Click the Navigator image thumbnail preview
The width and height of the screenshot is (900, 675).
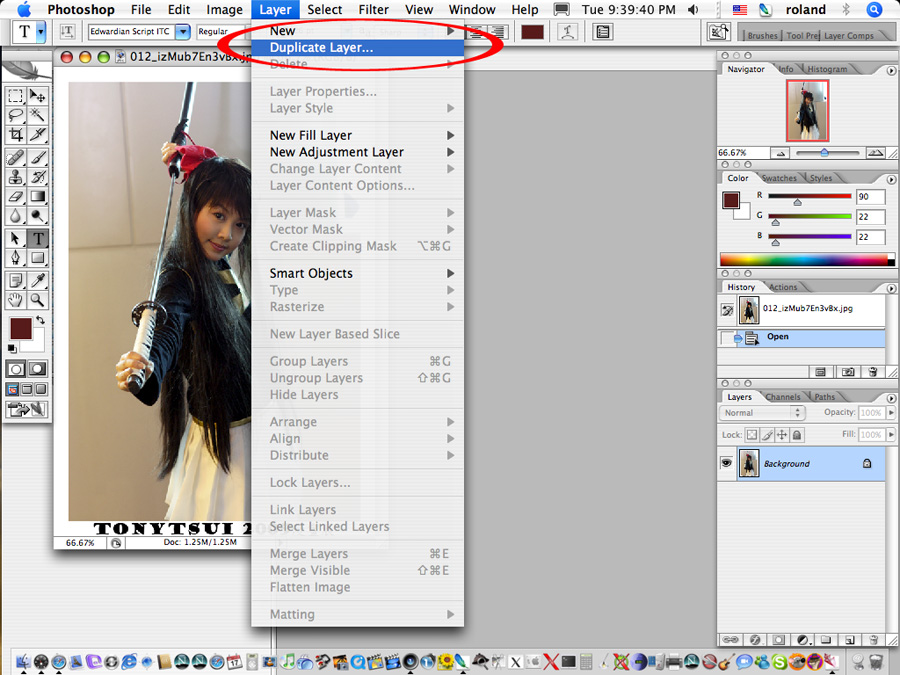806,110
